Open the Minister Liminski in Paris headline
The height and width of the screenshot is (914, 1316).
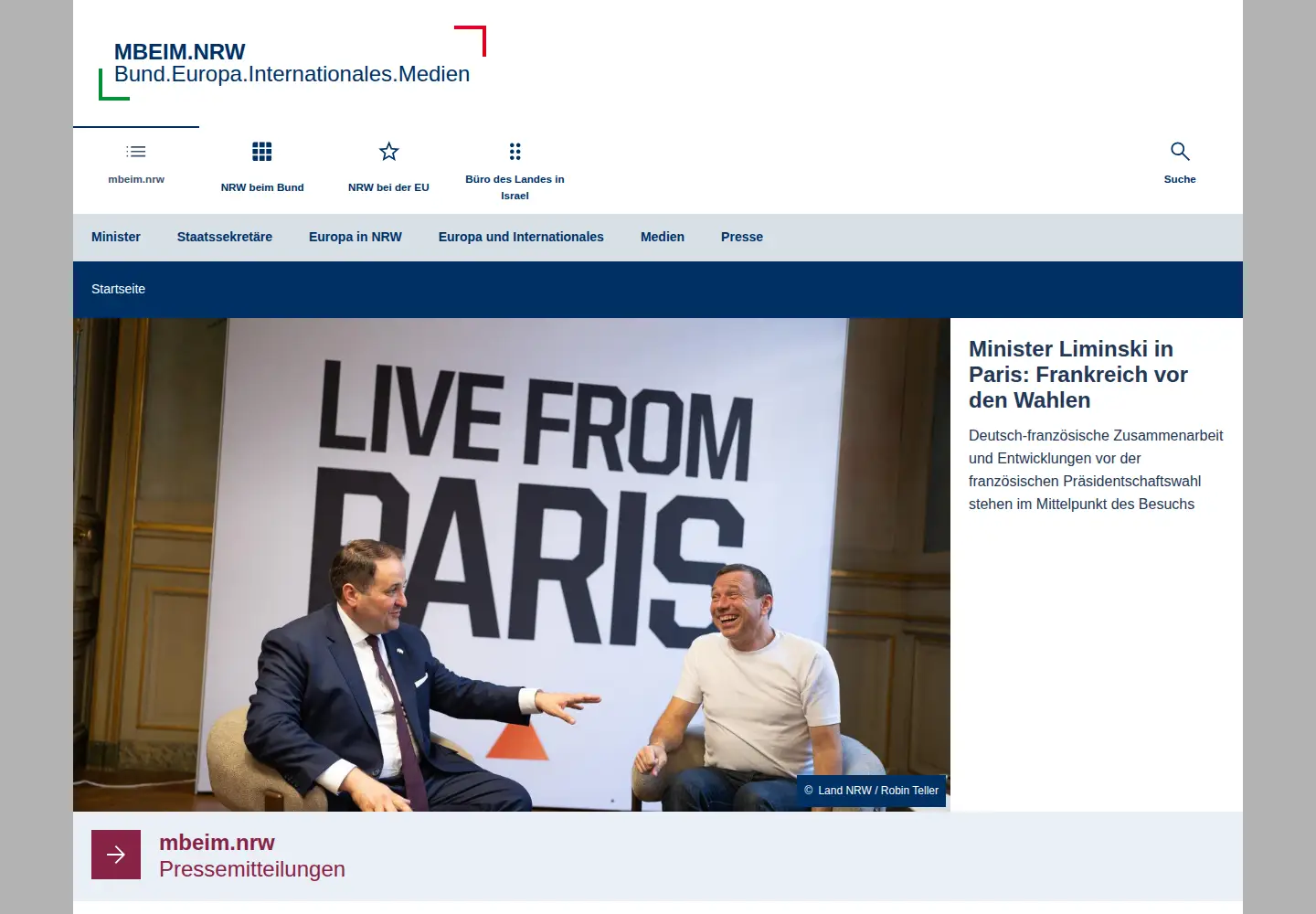(x=1078, y=375)
